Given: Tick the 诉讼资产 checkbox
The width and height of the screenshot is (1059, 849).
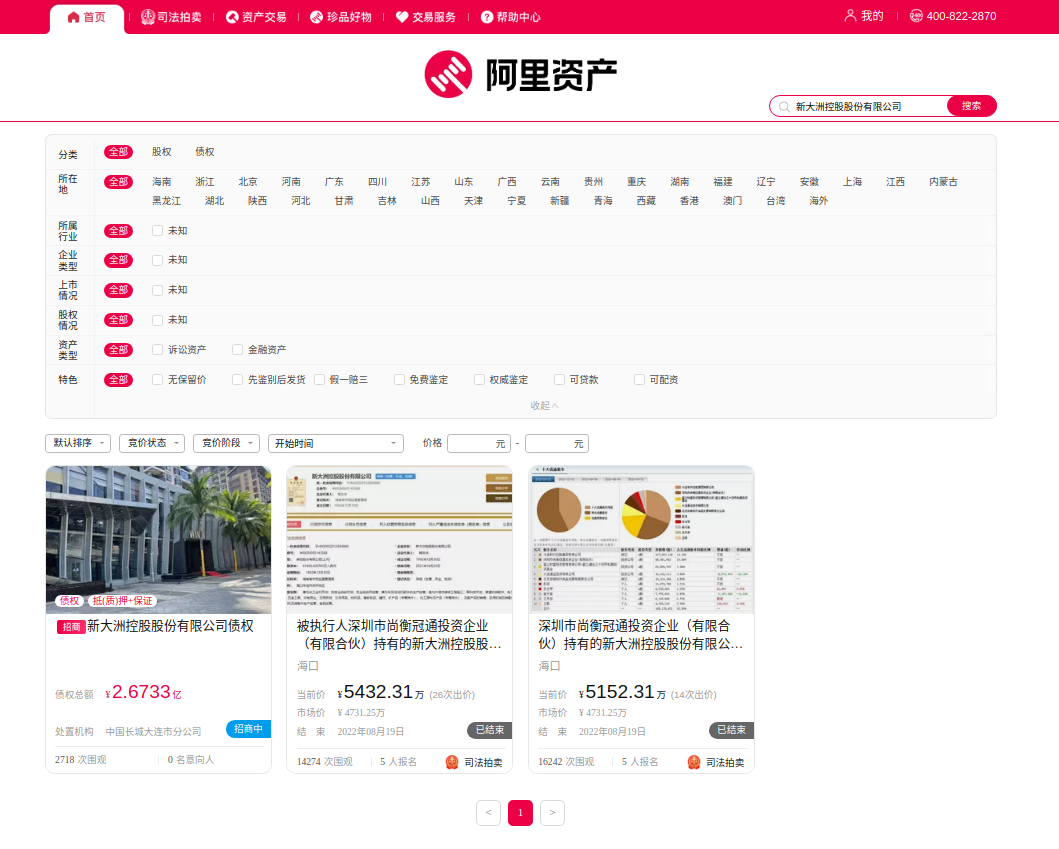Looking at the screenshot, I should [157, 350].
